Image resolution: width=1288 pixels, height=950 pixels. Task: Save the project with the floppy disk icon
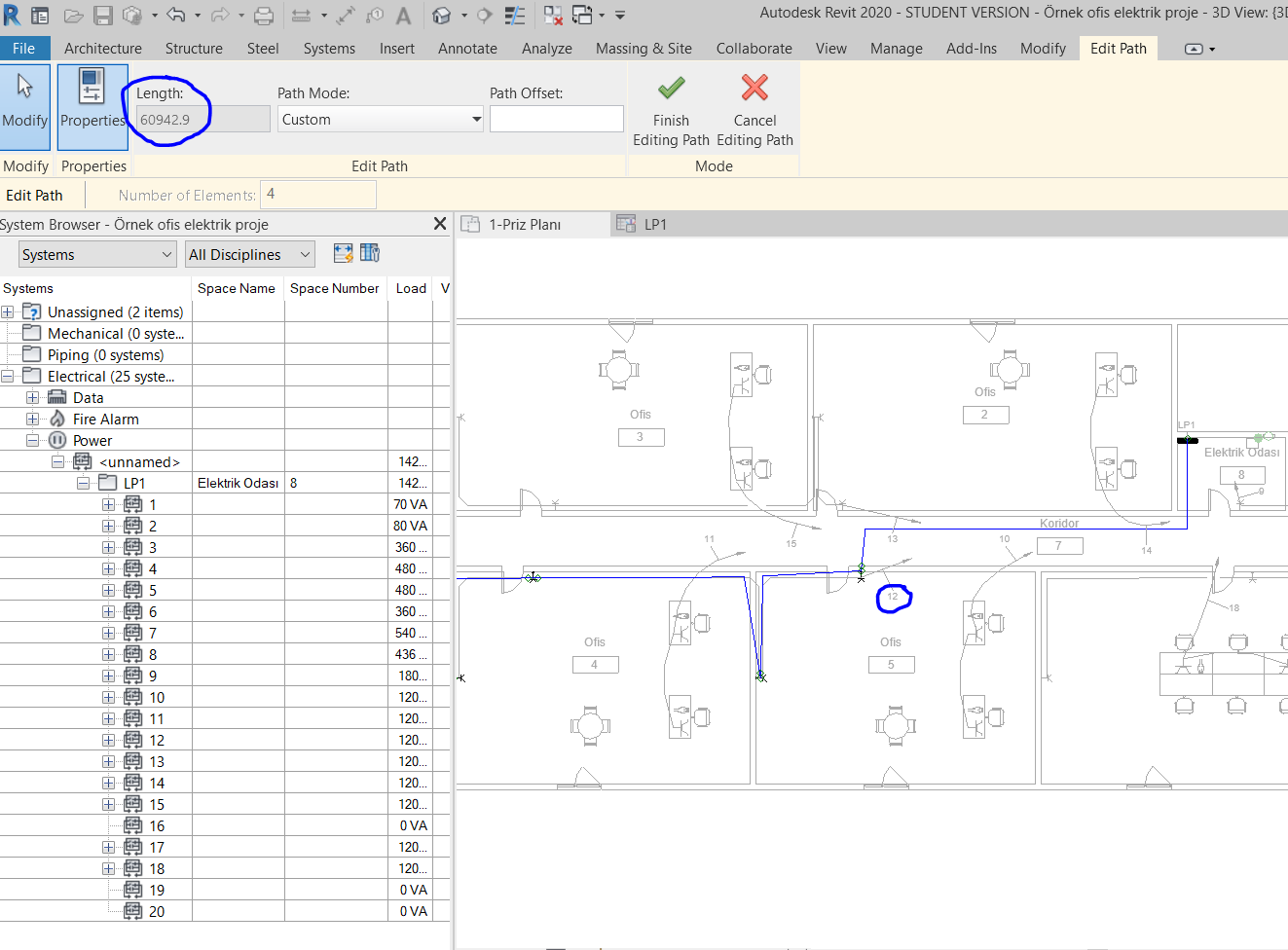tap(103, 16)
